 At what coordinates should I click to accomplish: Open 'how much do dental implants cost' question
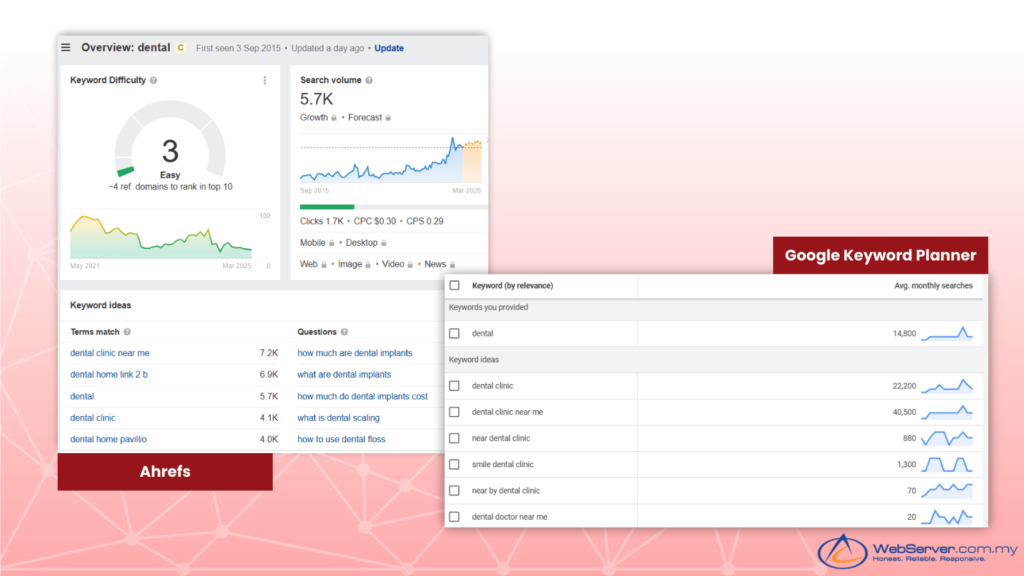pyautogui.click(x=362, y=396)
